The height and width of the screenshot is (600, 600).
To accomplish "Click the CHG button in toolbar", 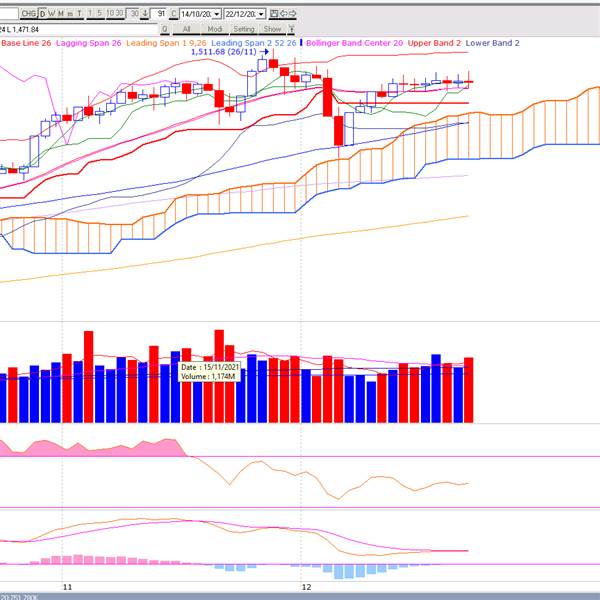I will pyautogui.click(x=29, y=14).
